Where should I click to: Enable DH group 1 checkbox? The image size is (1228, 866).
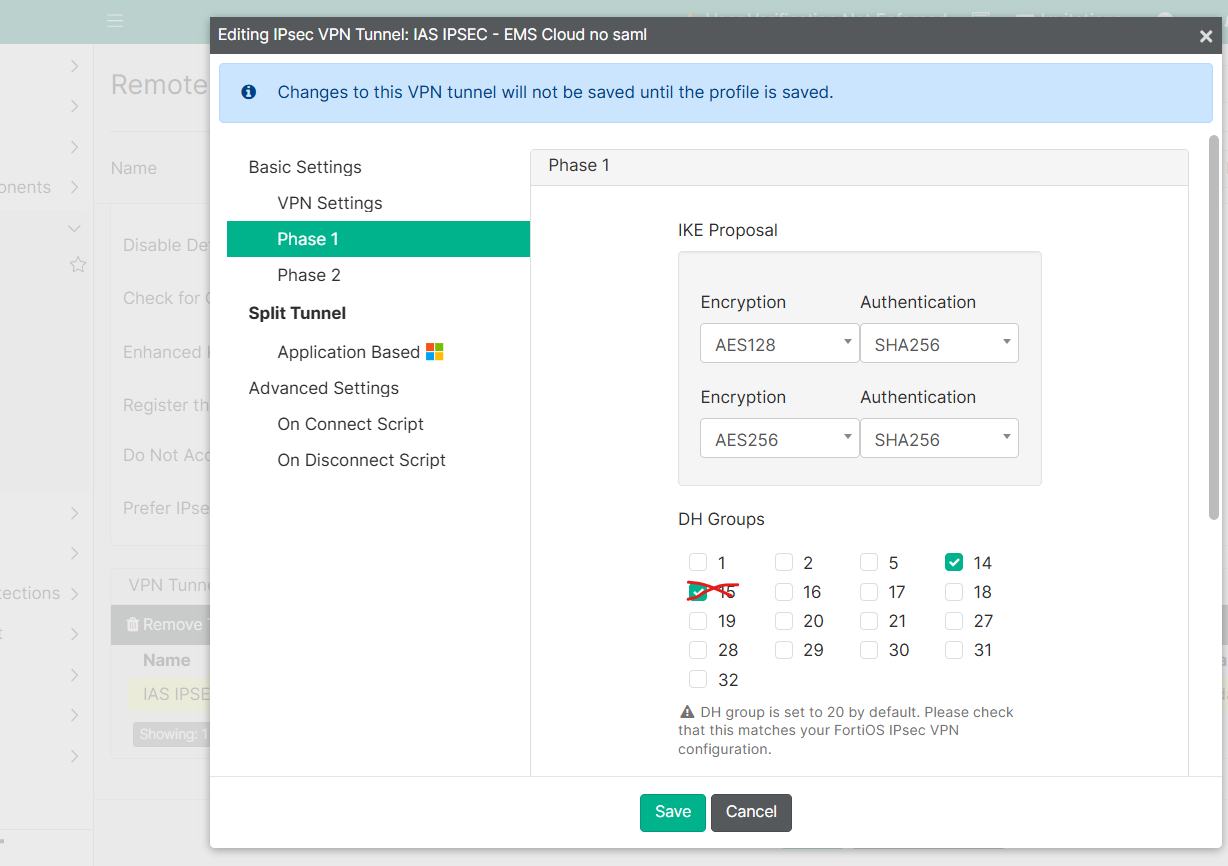point(698,562)
